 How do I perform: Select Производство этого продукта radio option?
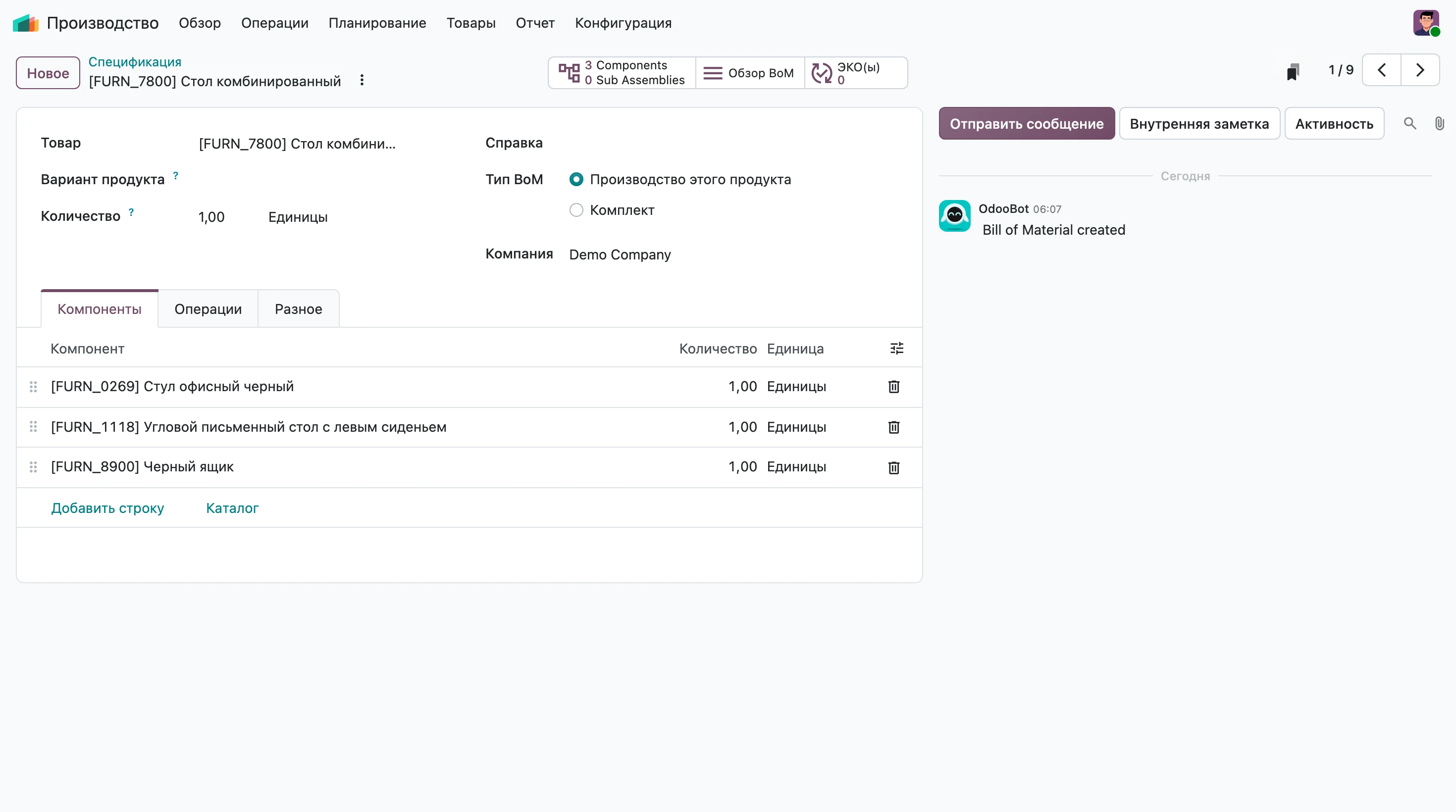pyautogui.click(x=576, y=179)
